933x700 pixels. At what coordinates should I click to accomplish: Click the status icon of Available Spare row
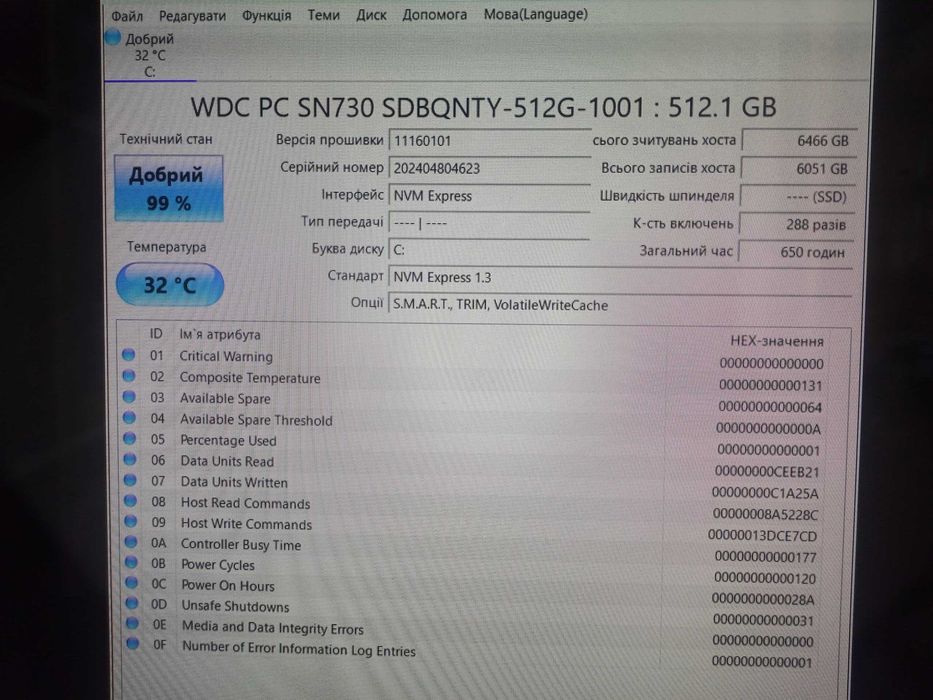(129, 396)
